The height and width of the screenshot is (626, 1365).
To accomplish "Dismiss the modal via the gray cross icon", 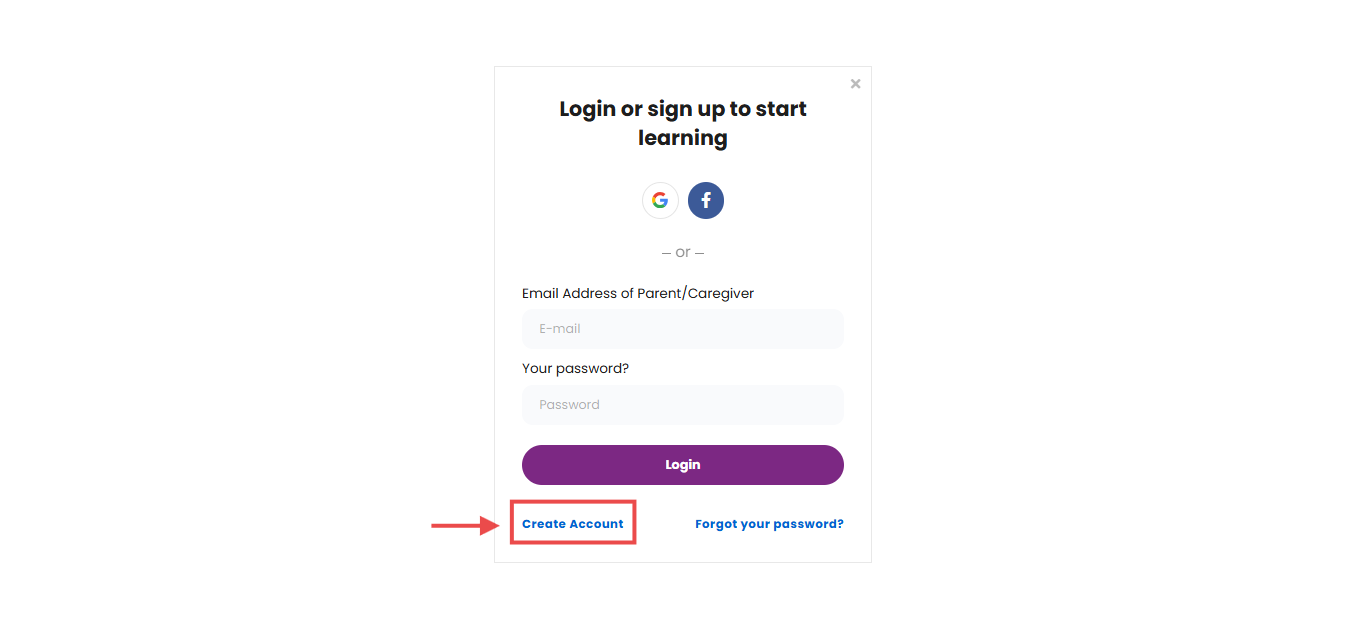I will coord(856,84).
